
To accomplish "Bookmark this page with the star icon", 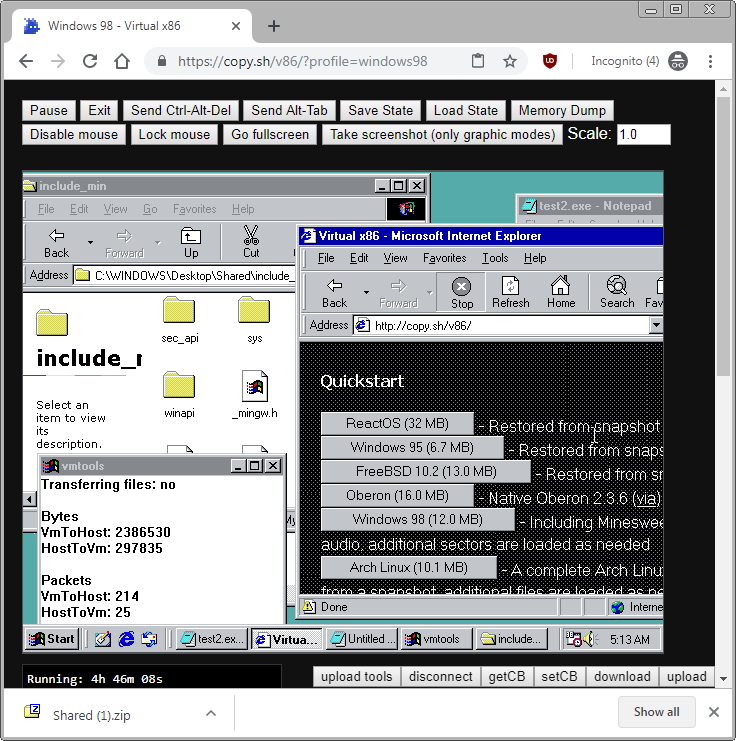I will [x=510, y=61].
